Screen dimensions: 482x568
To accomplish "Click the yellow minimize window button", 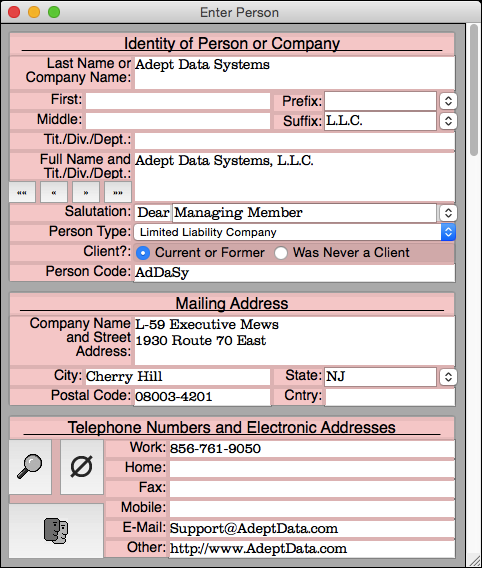I will point(34,12).
